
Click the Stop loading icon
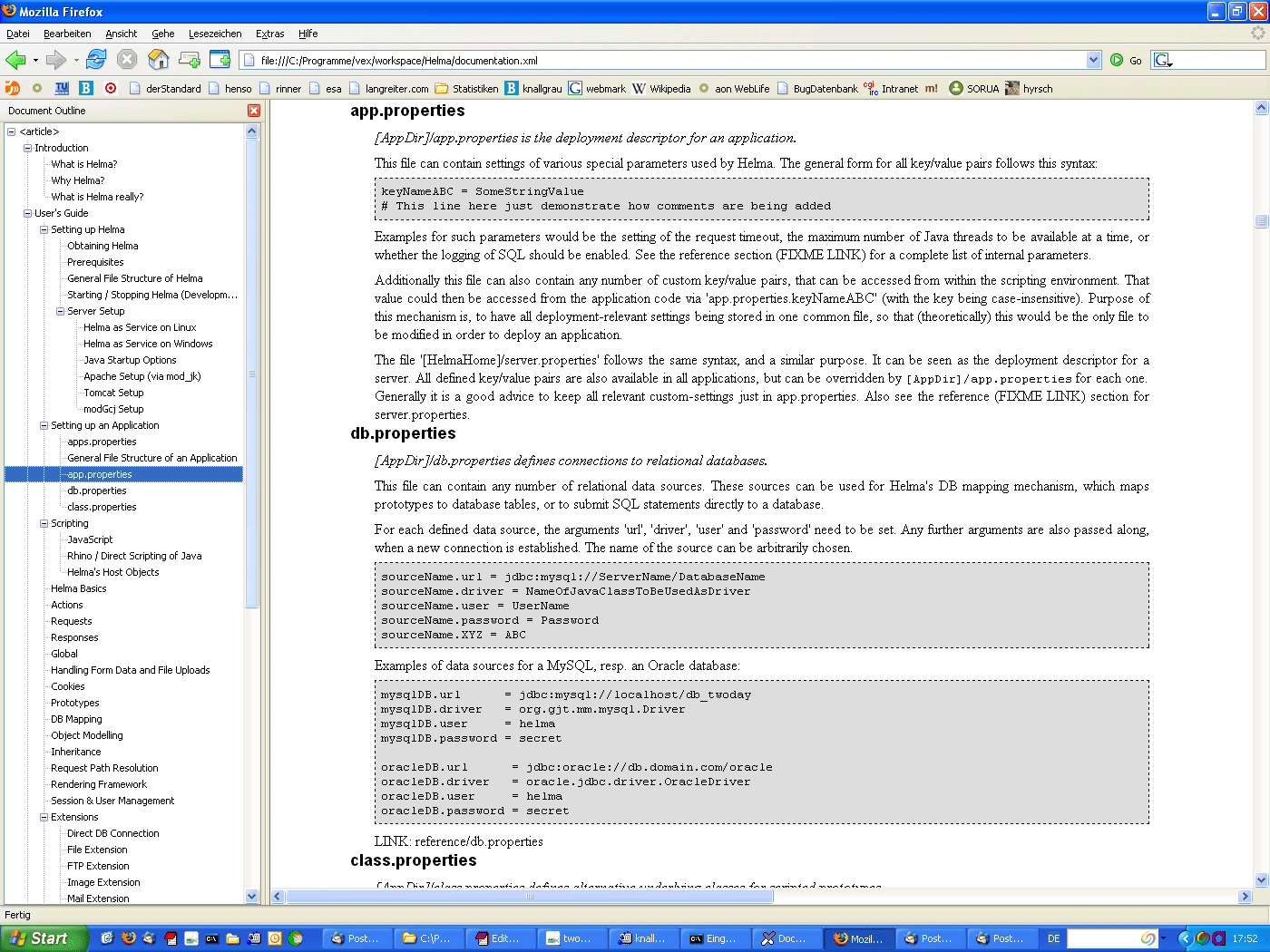click(127, 60)
